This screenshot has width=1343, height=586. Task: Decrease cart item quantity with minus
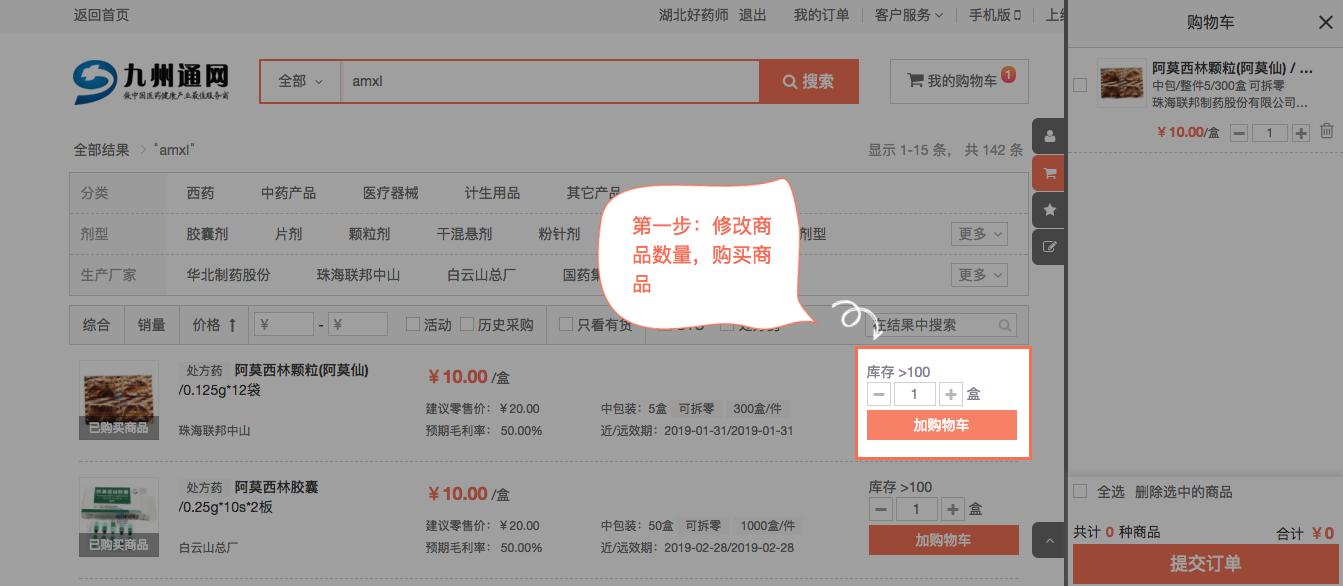[1239, 133]
